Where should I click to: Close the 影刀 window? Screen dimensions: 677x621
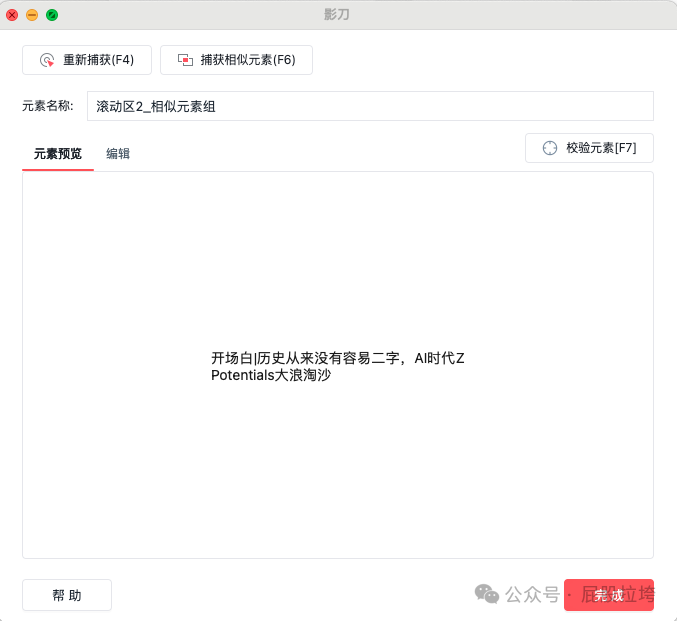12,15
